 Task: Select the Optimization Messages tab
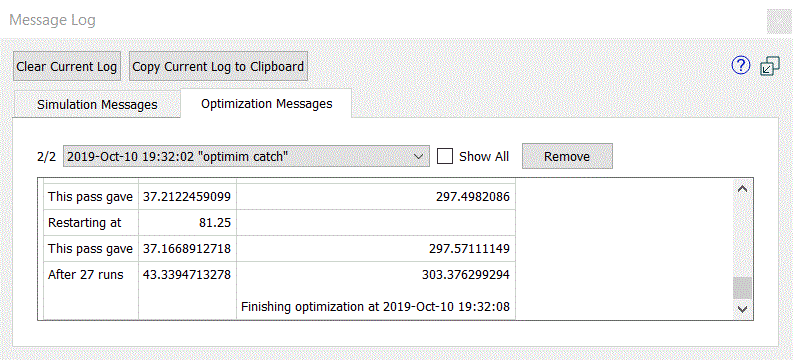[x=267, y=104]
